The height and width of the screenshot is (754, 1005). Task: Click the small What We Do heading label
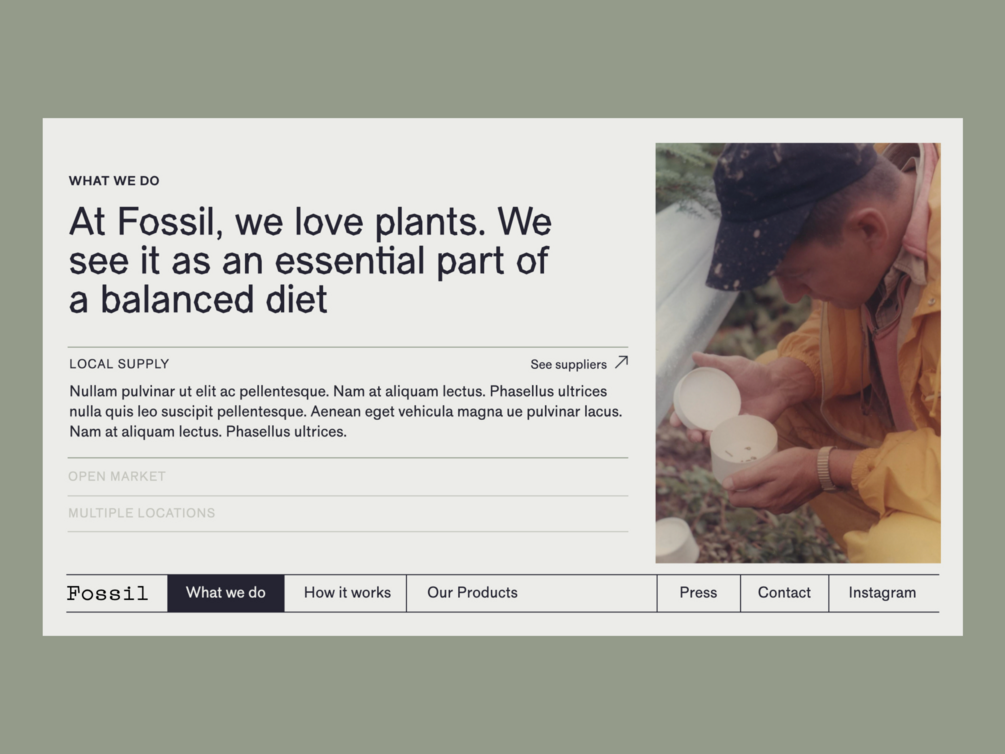point(114,181)
